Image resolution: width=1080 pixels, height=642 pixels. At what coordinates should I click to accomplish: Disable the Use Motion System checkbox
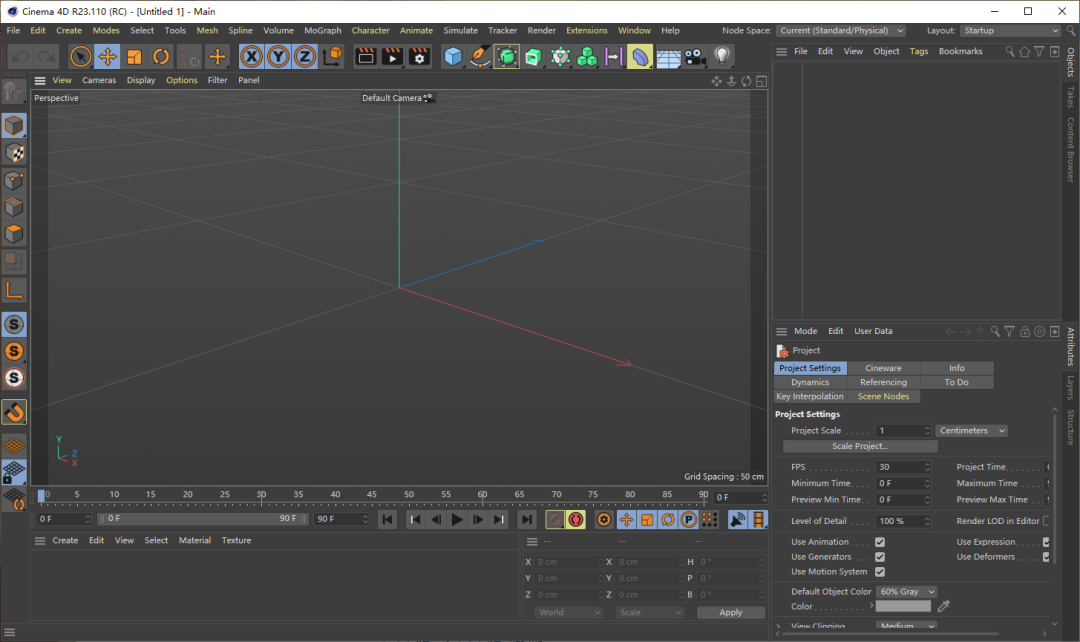880,572
